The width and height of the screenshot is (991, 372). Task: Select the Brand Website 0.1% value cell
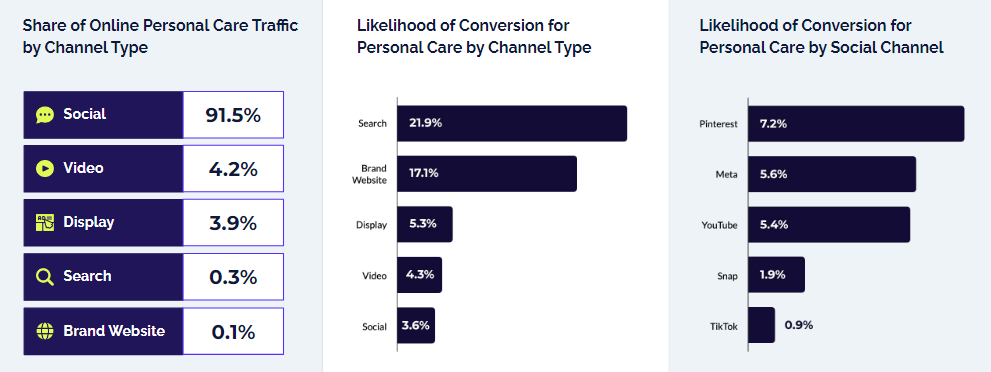tap(233, 331)
